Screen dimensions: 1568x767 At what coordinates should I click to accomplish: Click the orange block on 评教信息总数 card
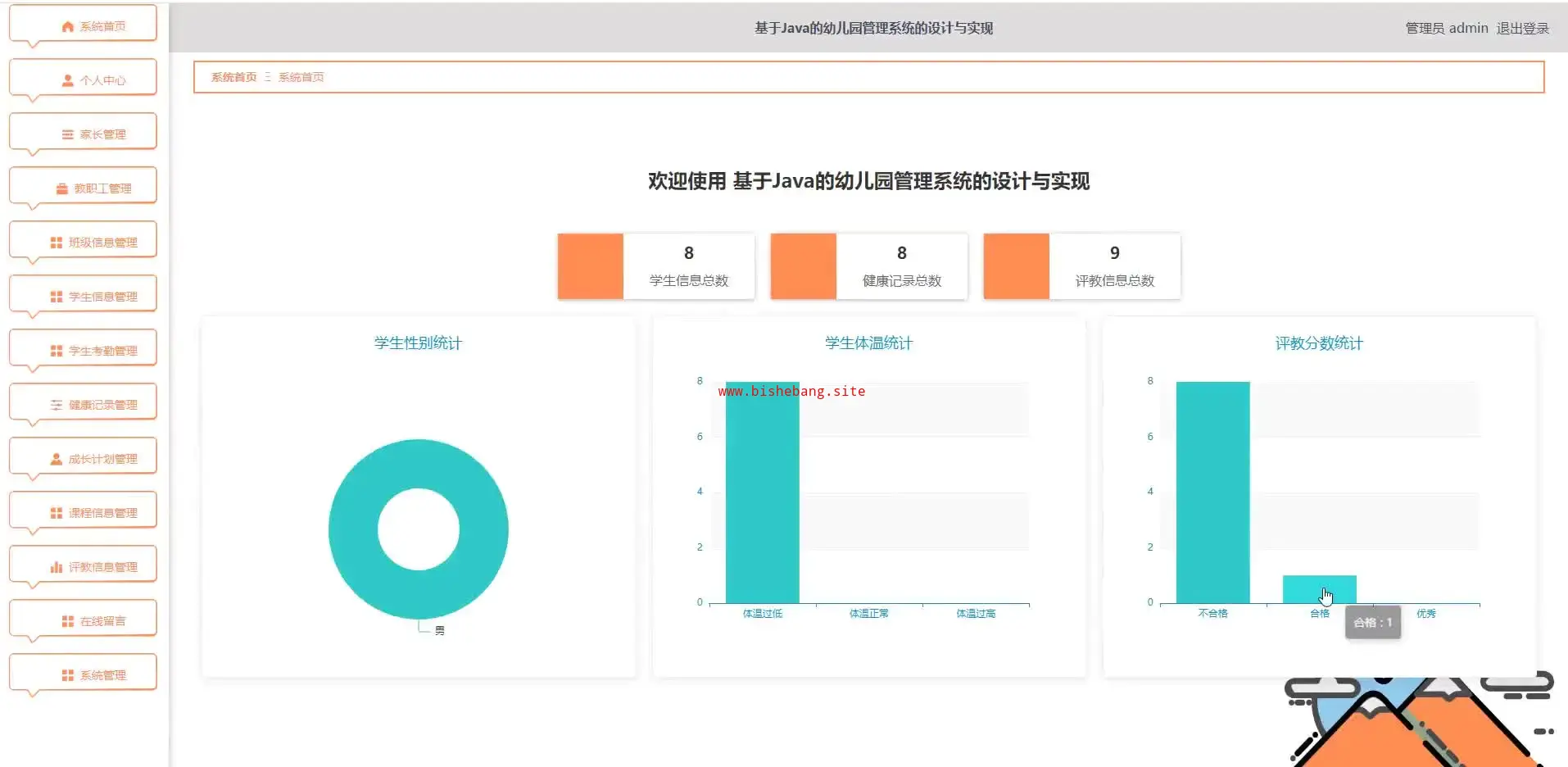click(x=1016, y=266)
